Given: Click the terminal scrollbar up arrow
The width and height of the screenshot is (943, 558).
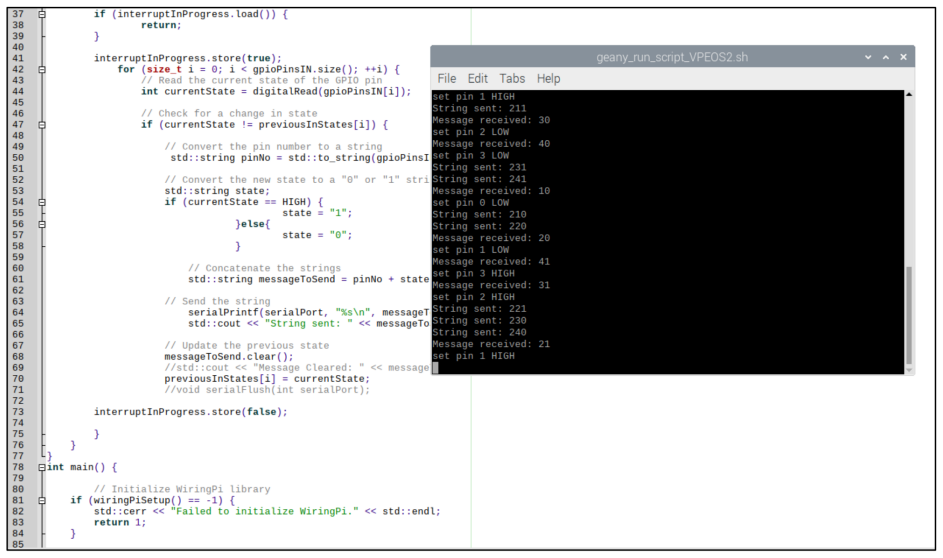Looking at the screenshot, I should click(x=909, y=94).
